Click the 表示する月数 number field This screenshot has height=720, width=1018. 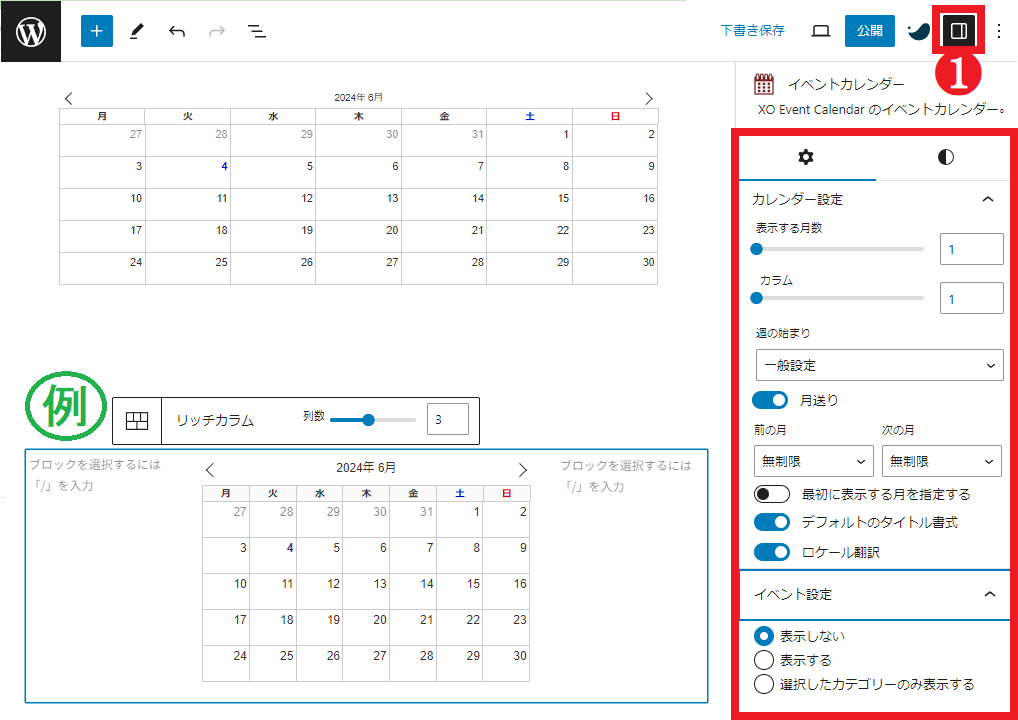[x=971, y=249]
